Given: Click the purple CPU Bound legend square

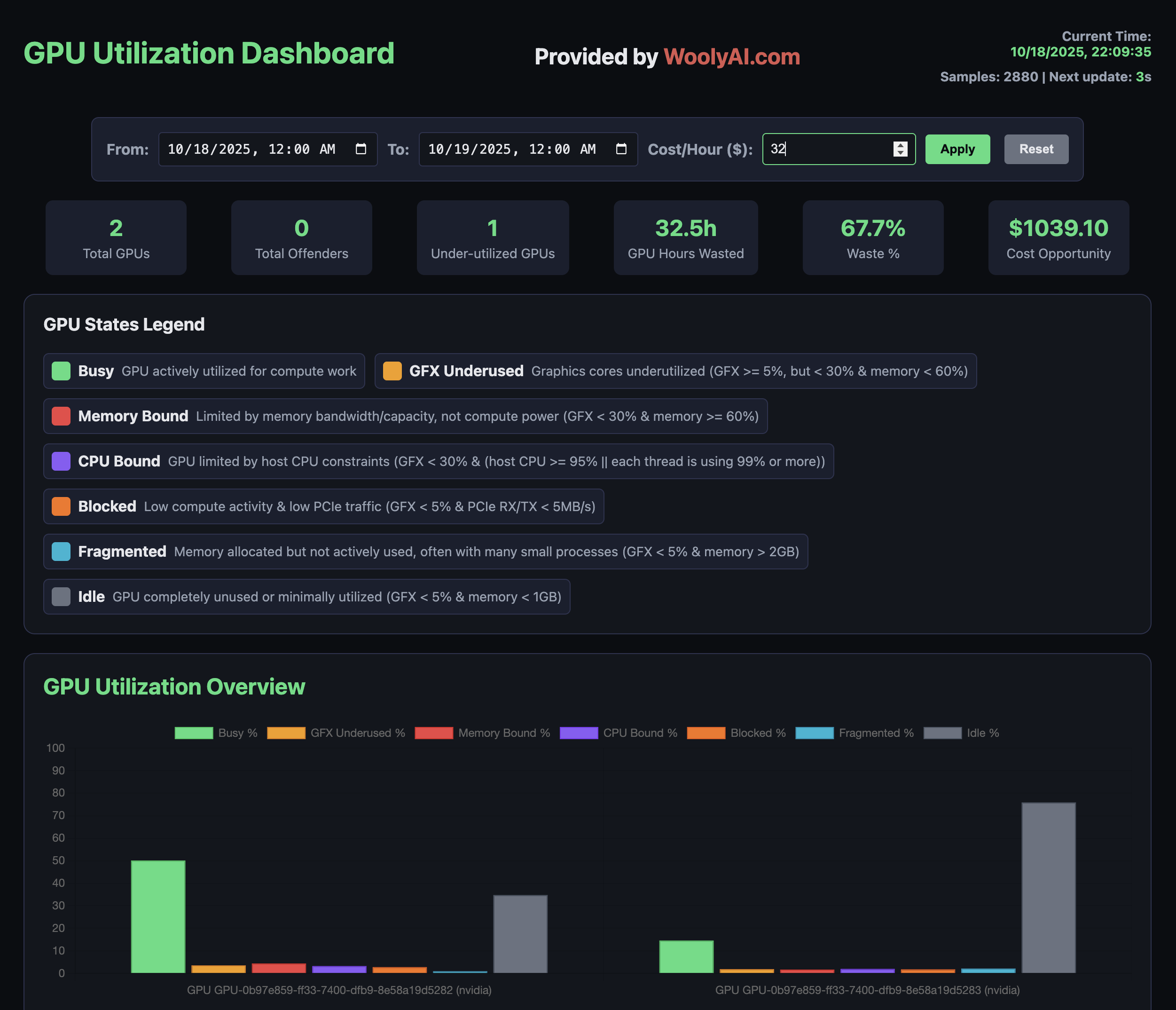Looking at the screenshot, I should coord(61,461).
